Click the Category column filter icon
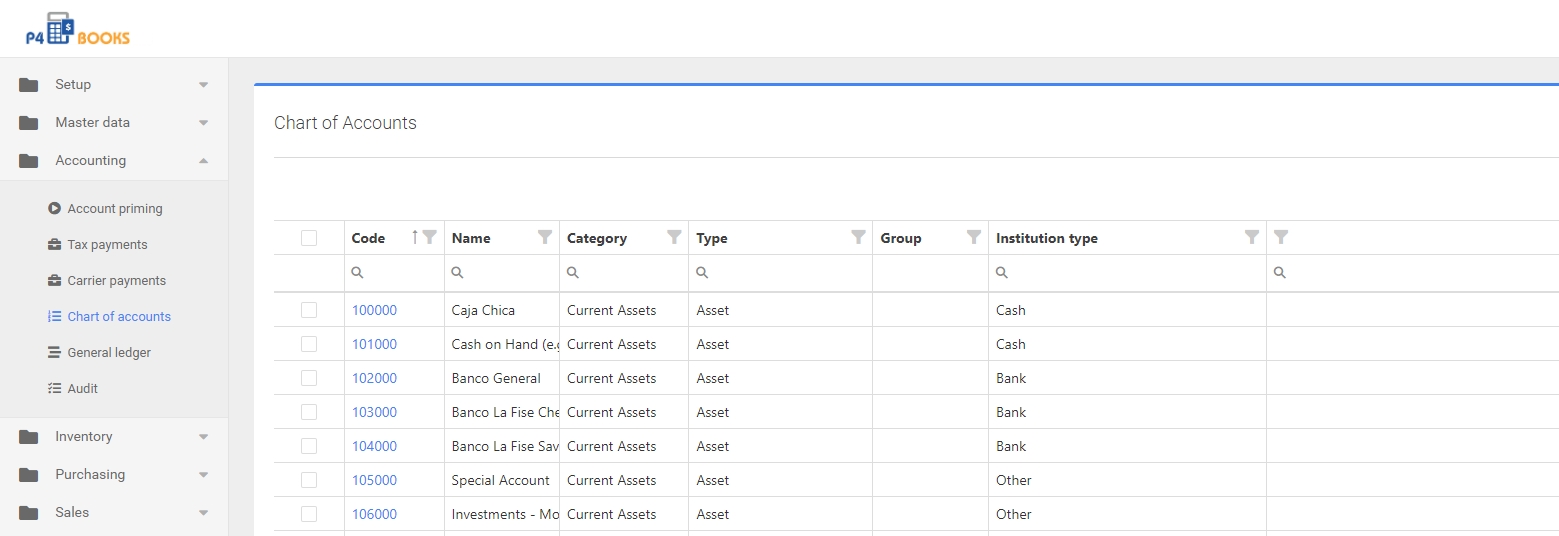 [x=674, y=238]
